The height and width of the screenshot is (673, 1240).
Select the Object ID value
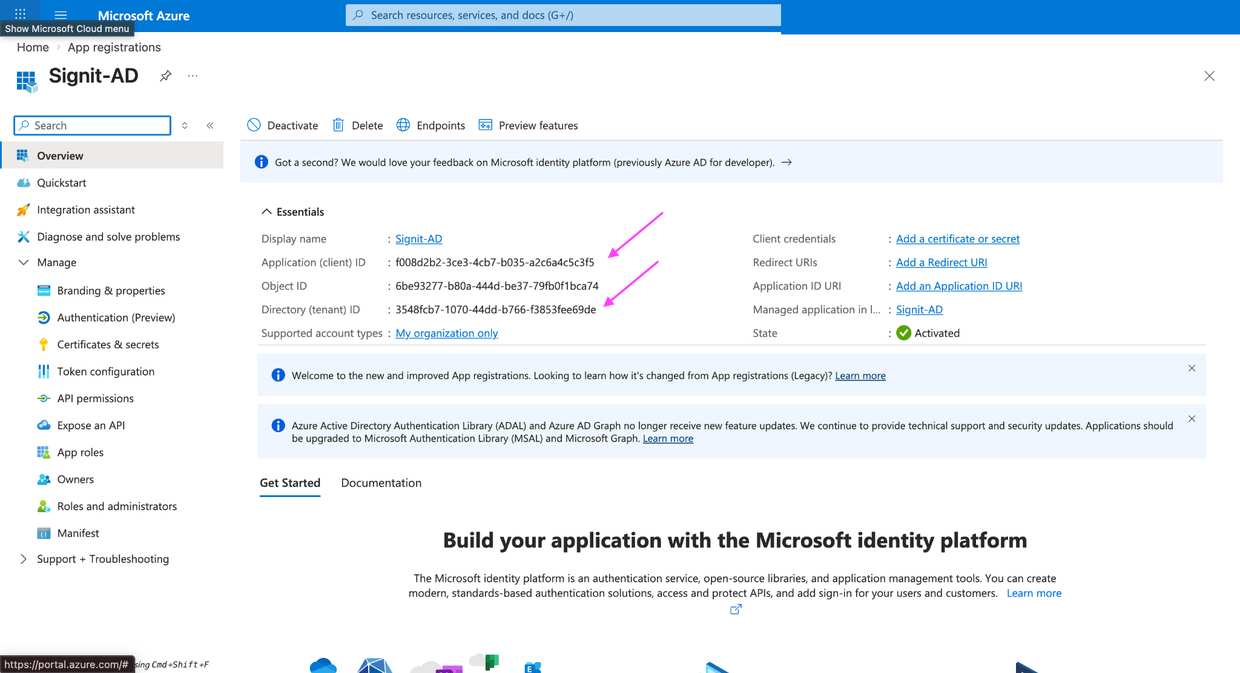[497, 286]
